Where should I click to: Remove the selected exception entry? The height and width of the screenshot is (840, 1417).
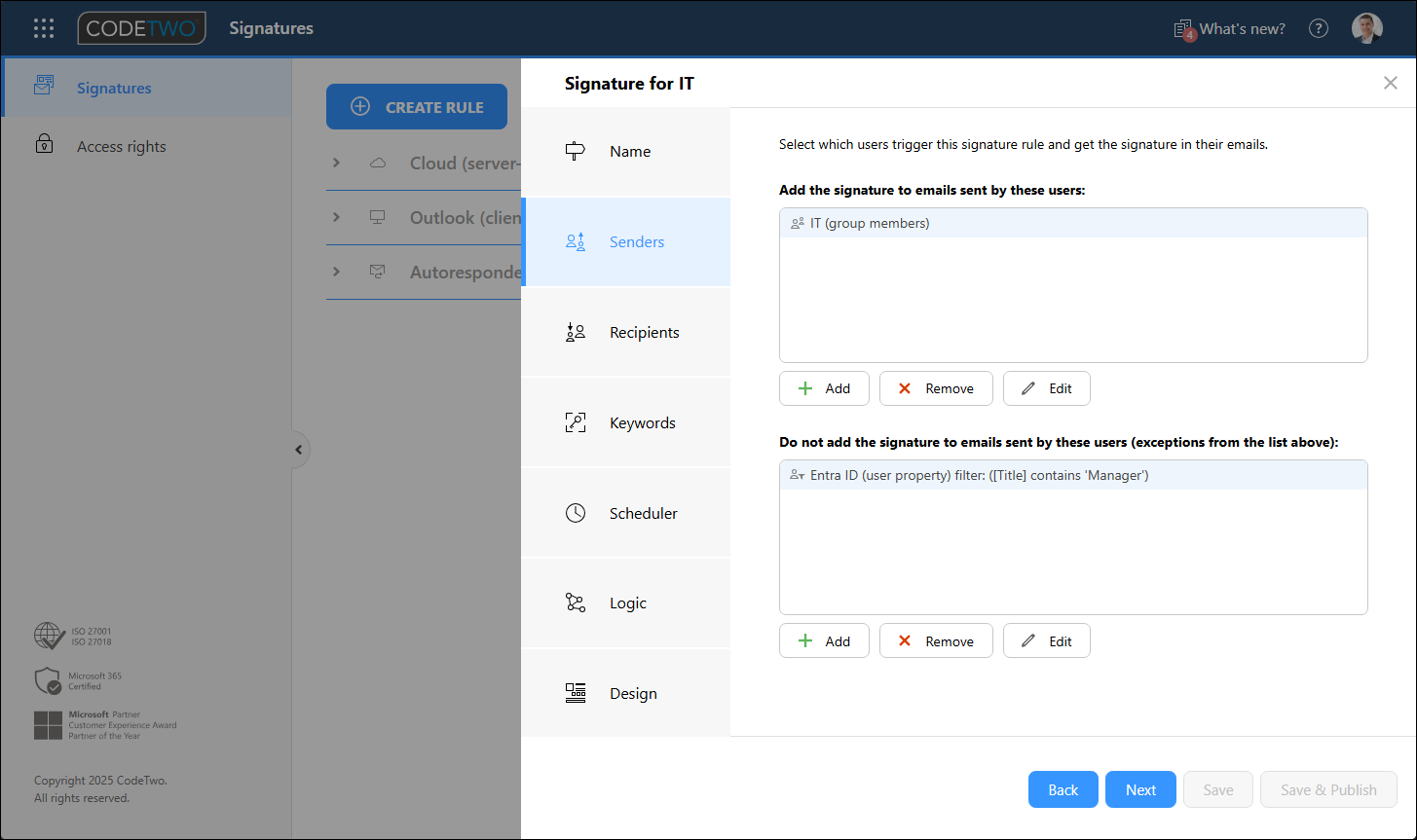(936, 640)
